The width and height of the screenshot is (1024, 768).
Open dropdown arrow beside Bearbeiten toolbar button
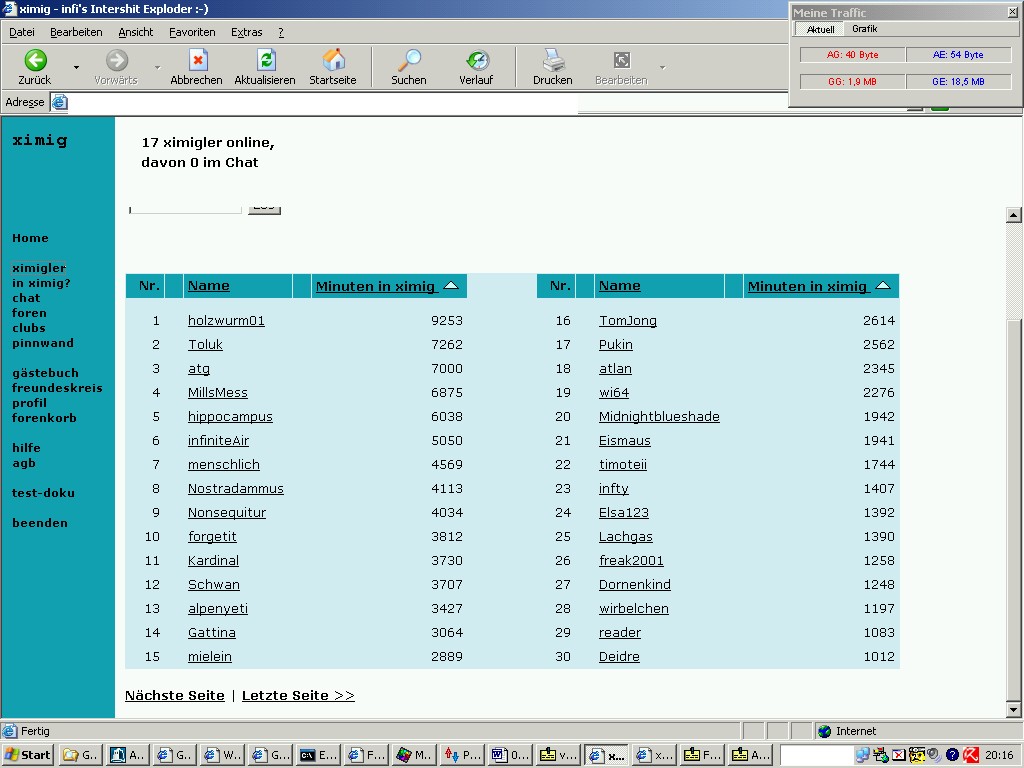pyautogui.click(x=662, y=68)
